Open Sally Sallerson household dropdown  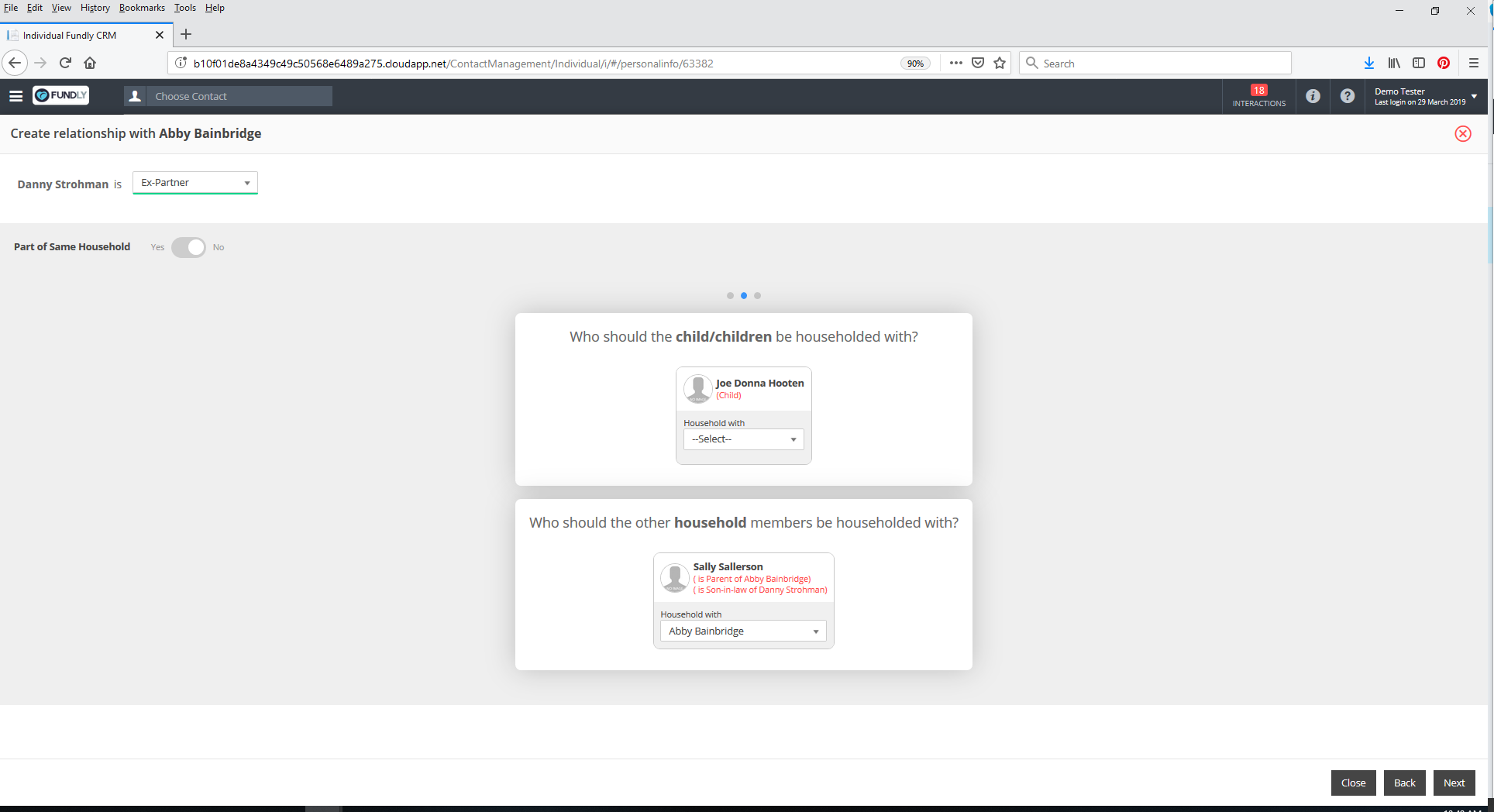(743, 631)
